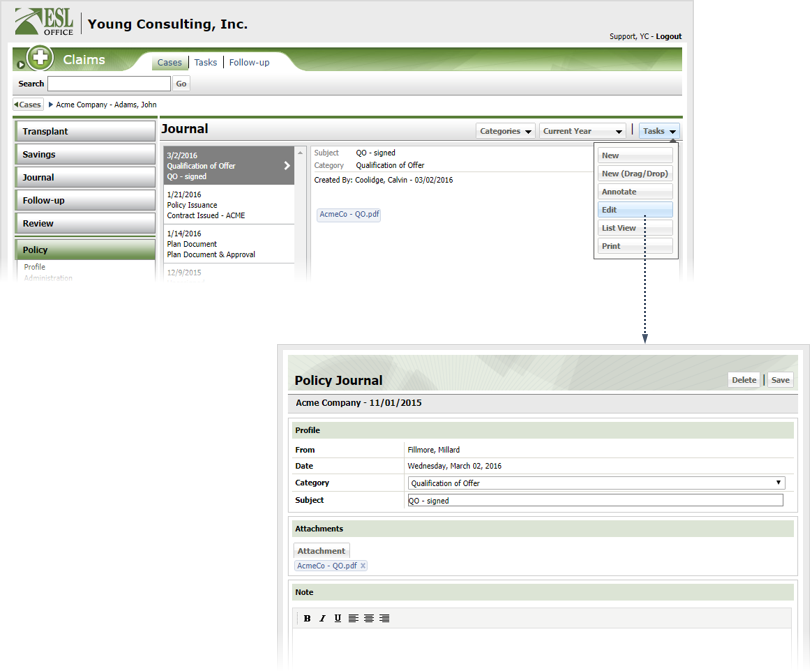Image resolution: width=810 pixels, height=671 pixels.
Task: Click the bold formatting icon in Note
Action: 307,618
